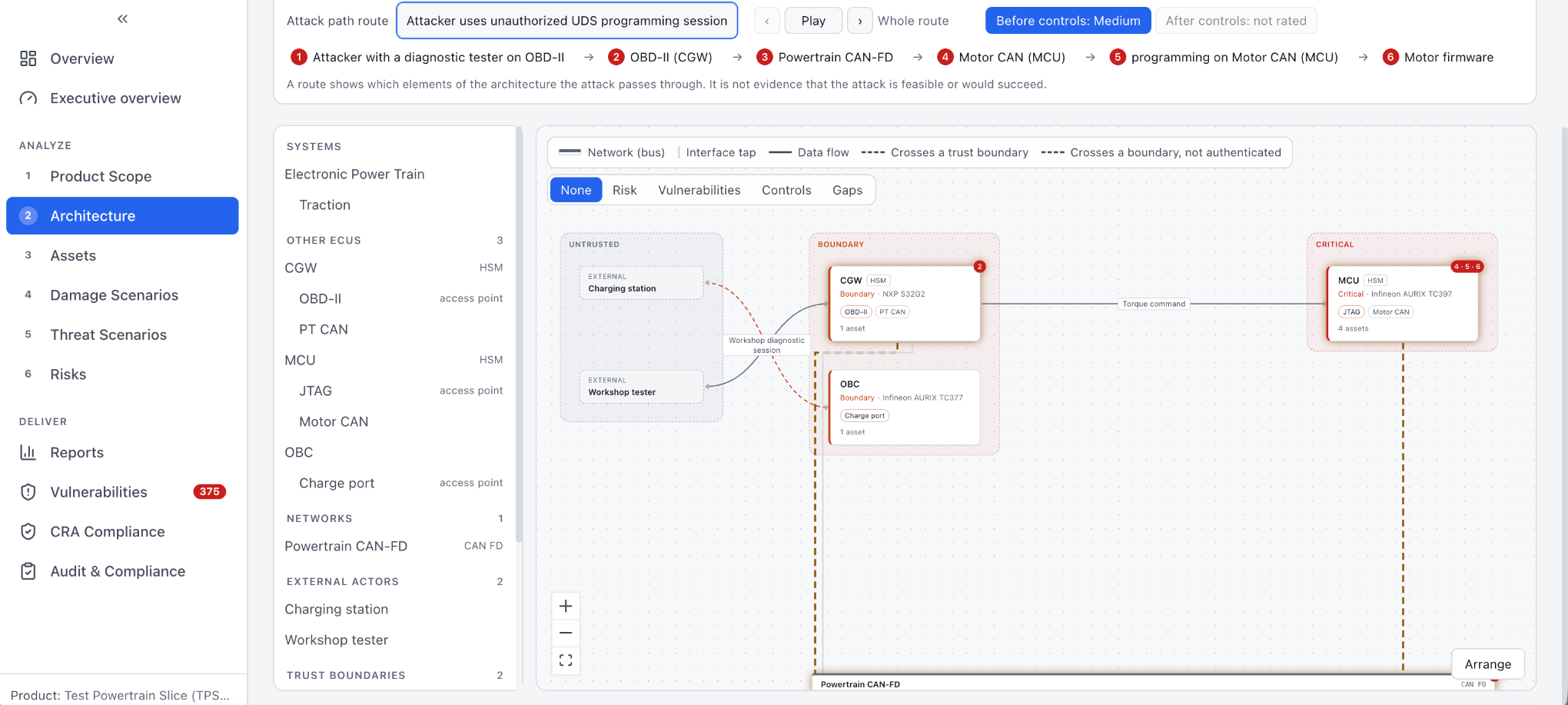1568x705 pixels.
Task: Select After controls: not rated toggle
Action: point(1236,21)
